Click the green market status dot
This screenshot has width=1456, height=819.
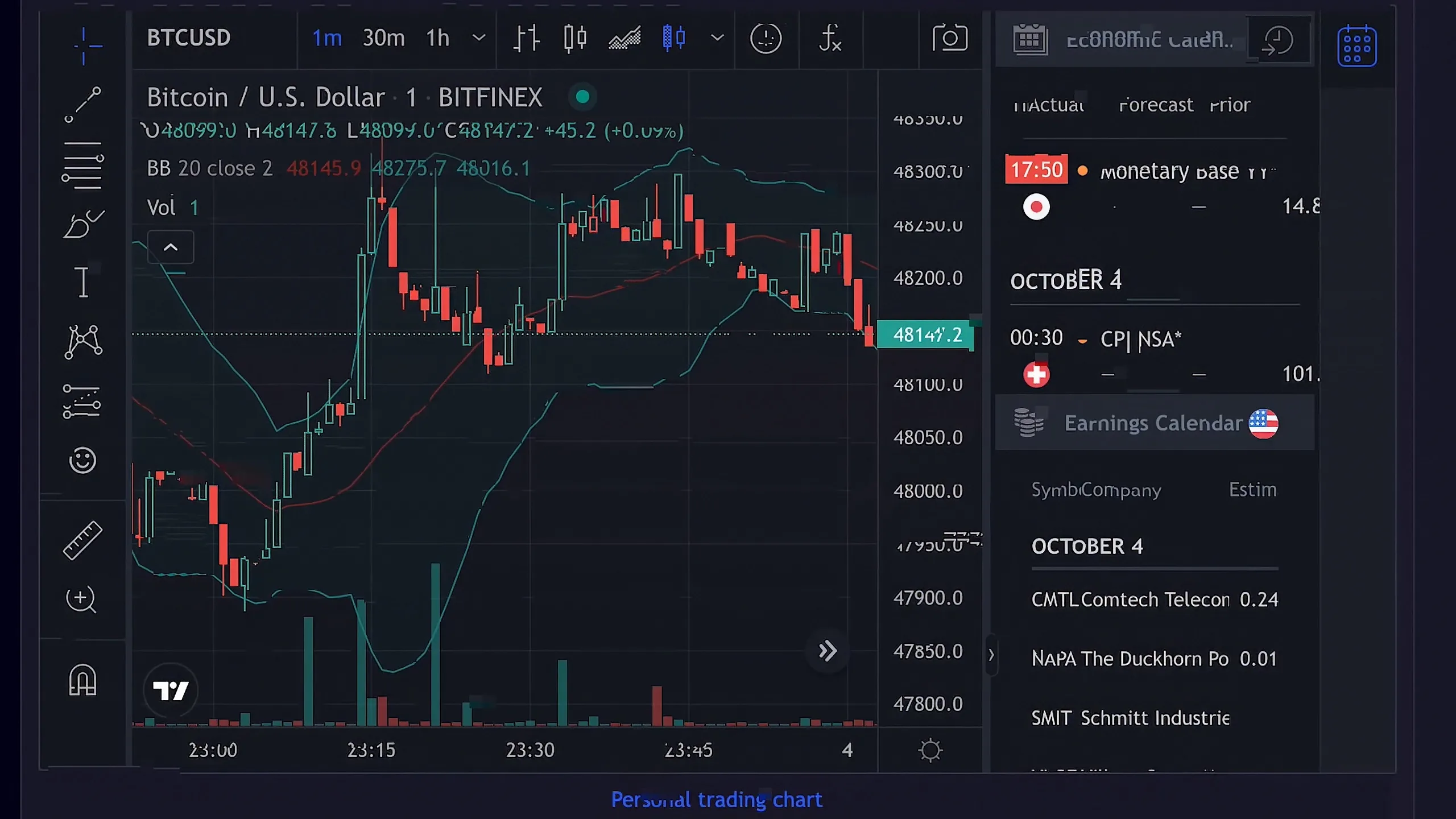[582, 97]
